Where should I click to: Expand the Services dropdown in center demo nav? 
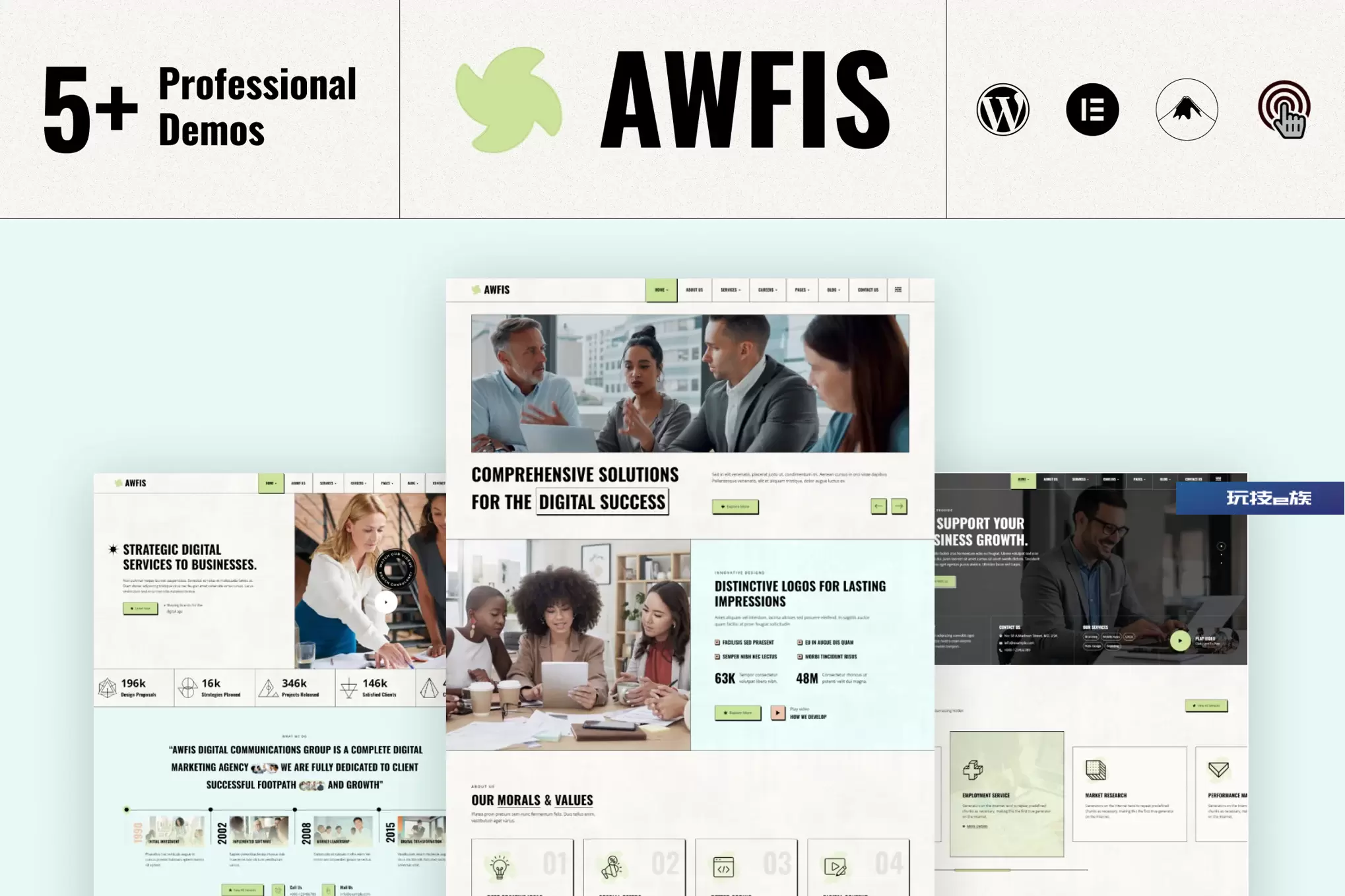pyautogui.click(x=731, y=290)
